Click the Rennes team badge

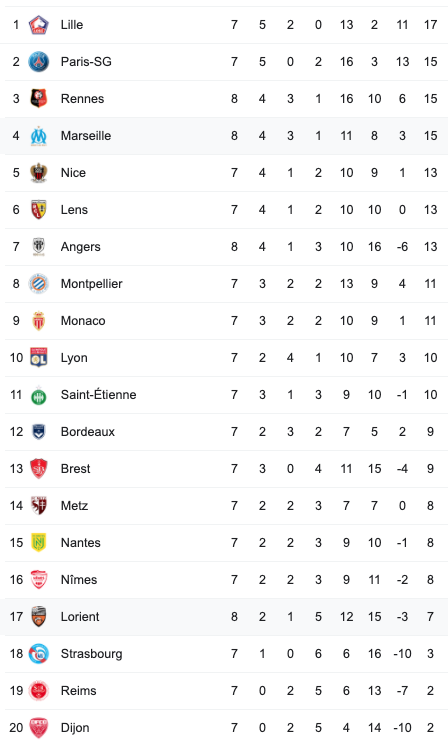click(39, 99)
